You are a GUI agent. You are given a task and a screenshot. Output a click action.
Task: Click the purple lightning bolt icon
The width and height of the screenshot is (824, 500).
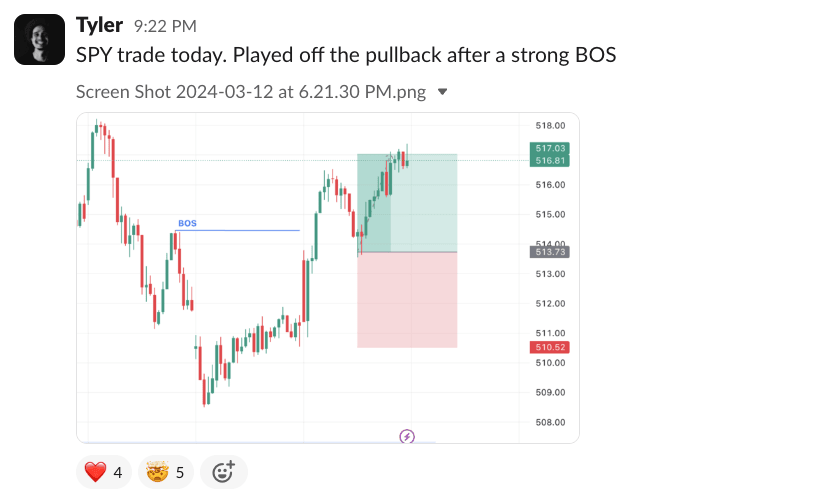click(x=407, y=436)
